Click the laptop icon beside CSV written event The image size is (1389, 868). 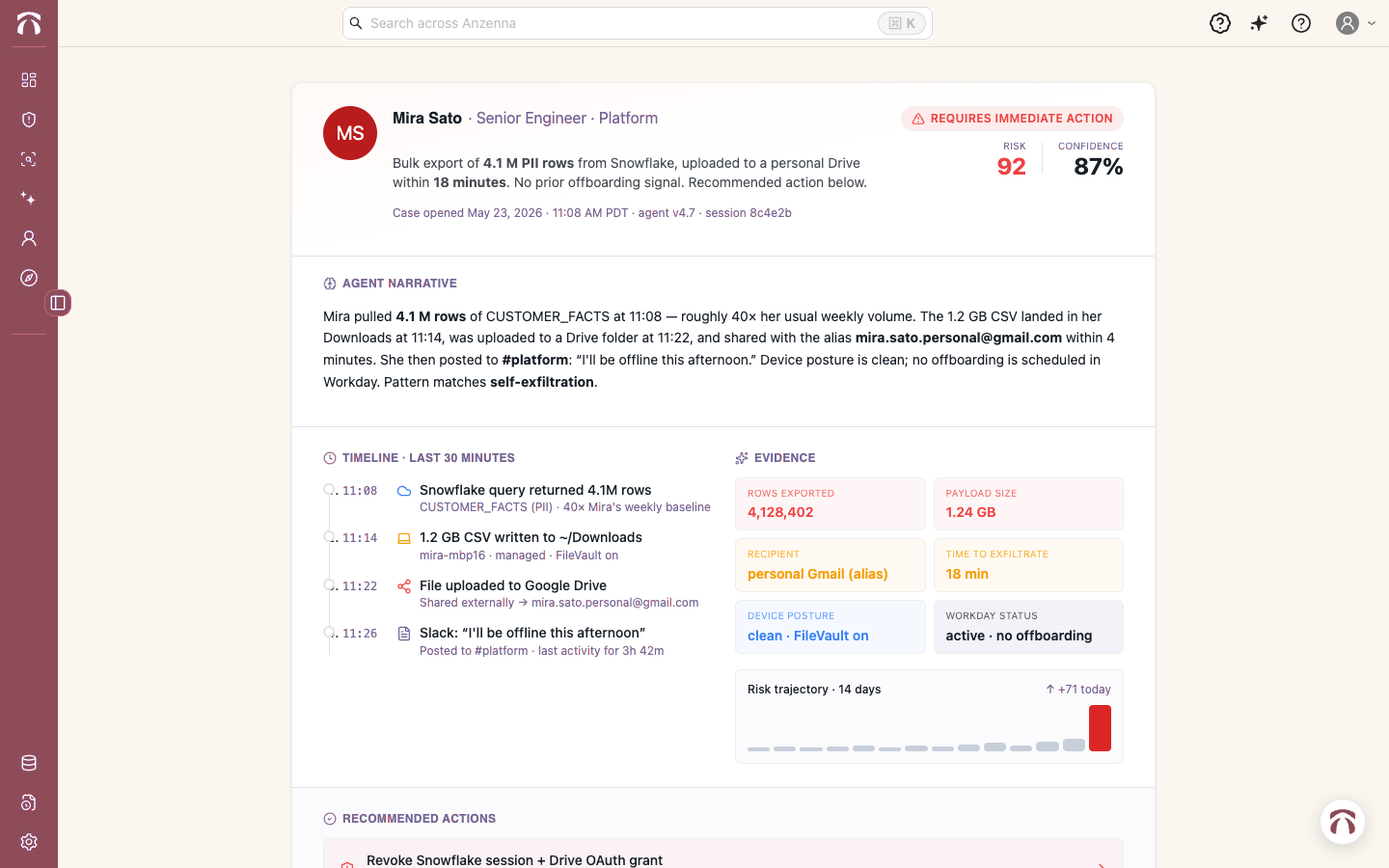(404, 538)
